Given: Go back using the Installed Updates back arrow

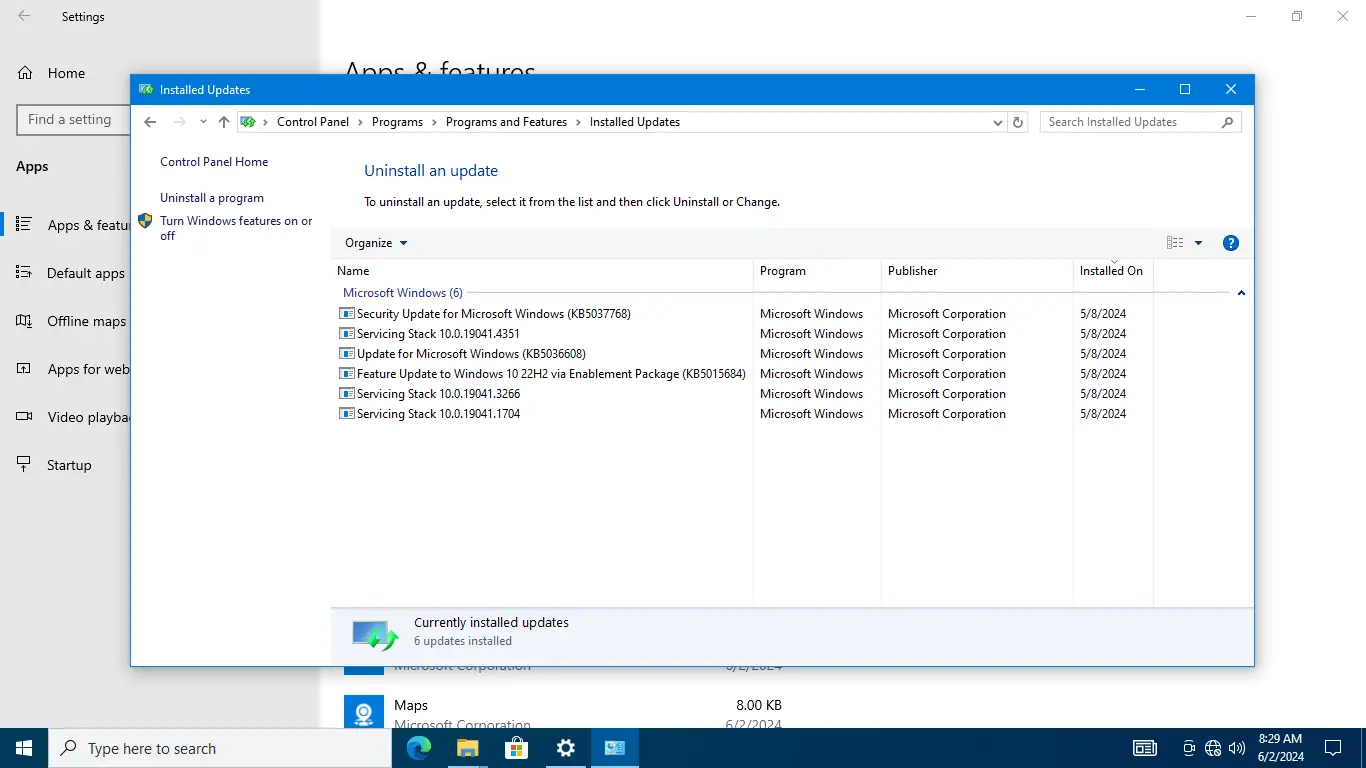Looking at the screenshot, I should coord(150,122).
